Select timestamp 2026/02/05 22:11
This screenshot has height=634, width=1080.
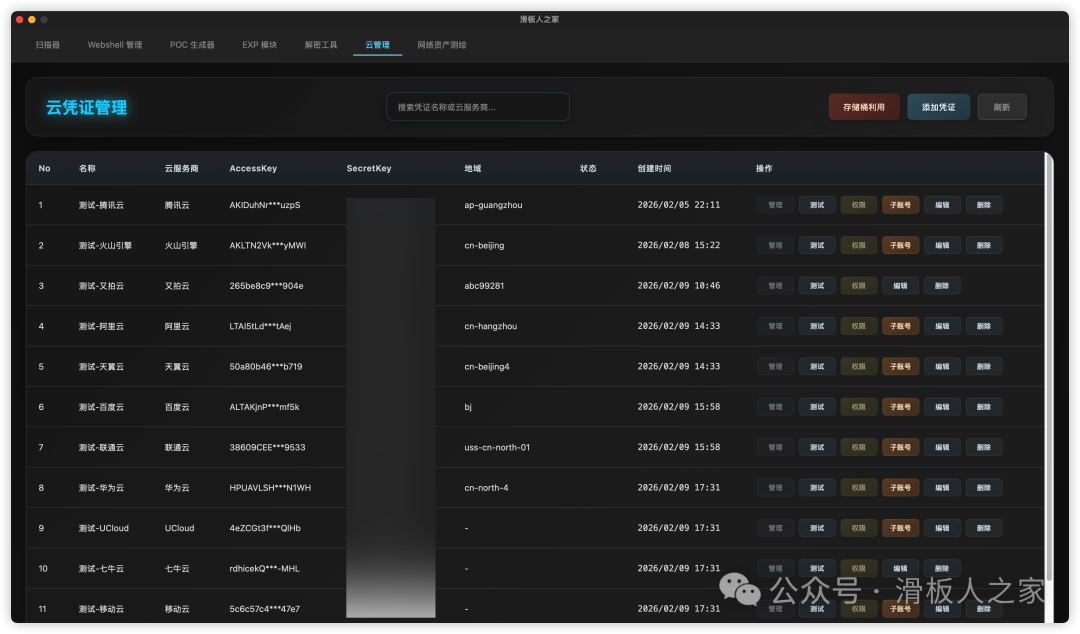[x=678, y=205]
